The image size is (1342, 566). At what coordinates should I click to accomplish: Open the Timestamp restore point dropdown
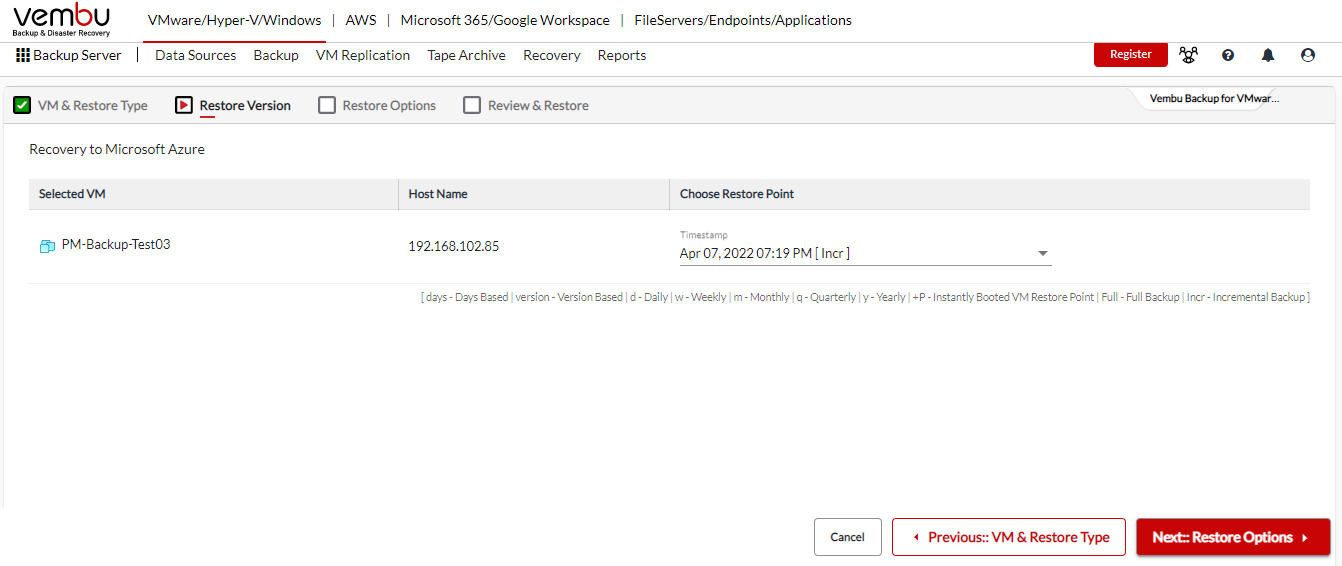point(865,254)
